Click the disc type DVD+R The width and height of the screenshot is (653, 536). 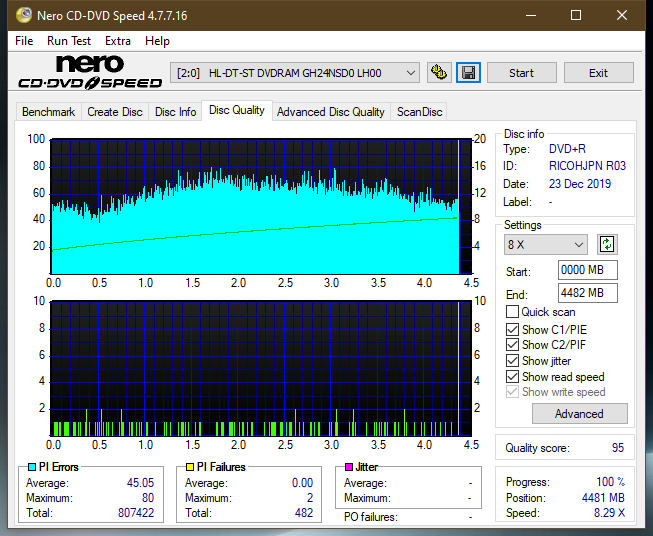tap(567, 149)
